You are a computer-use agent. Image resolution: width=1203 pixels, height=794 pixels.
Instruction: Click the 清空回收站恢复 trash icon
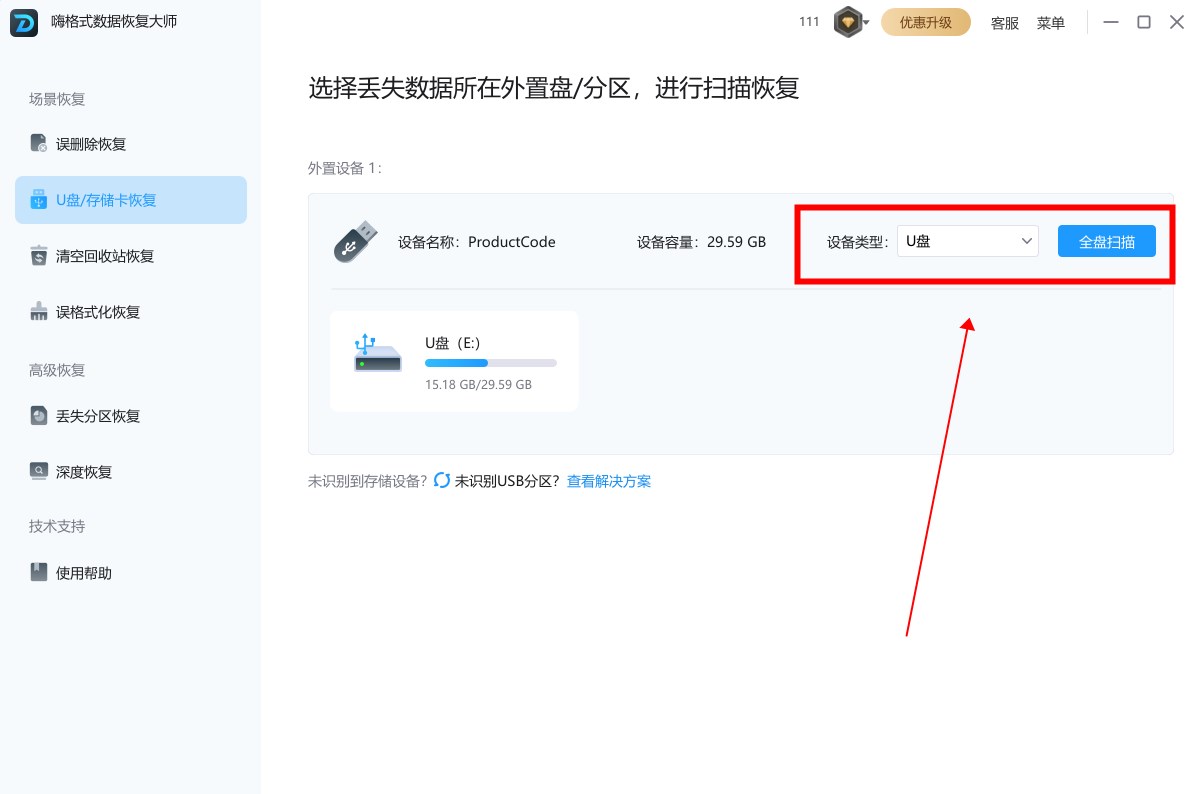pos(38,256)
